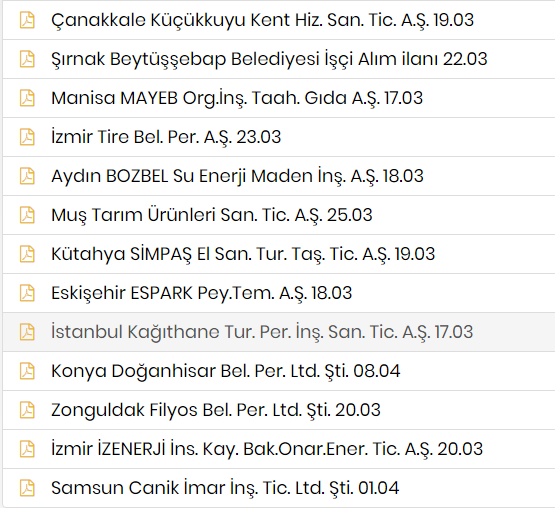Image resolution: width=555 pixels, height=508 pixels.
Task: Click PDF icon beside Çanakkale Küçükkuyu entry
Action: point(27,20)
